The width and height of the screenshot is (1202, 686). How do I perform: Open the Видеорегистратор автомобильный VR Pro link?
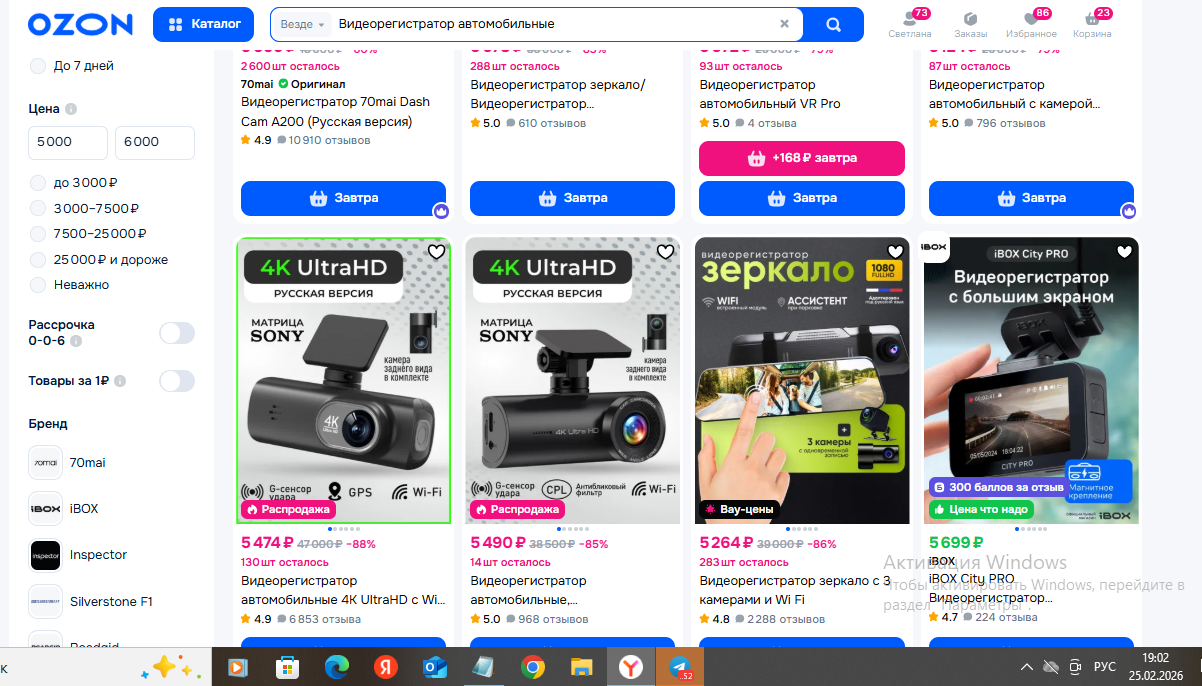770,94
